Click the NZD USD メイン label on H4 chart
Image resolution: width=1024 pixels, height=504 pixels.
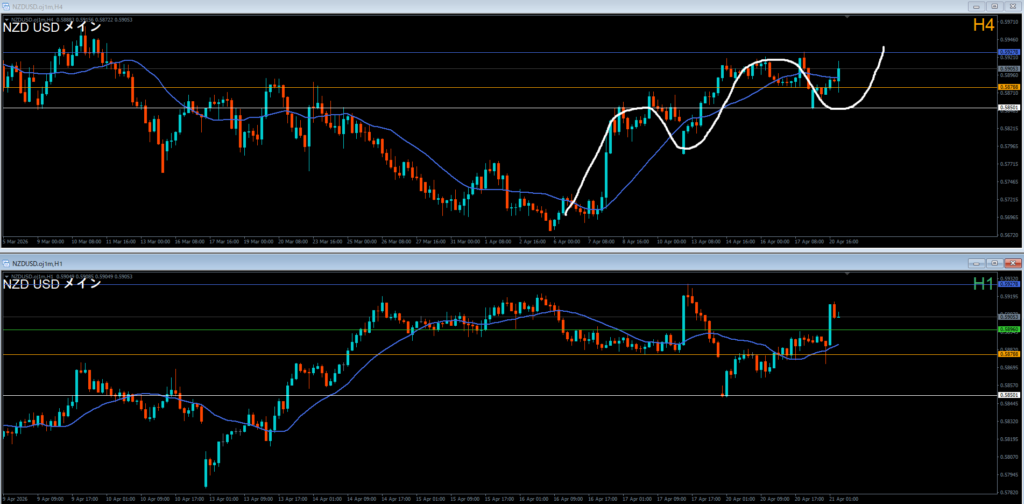click(52, 27)
